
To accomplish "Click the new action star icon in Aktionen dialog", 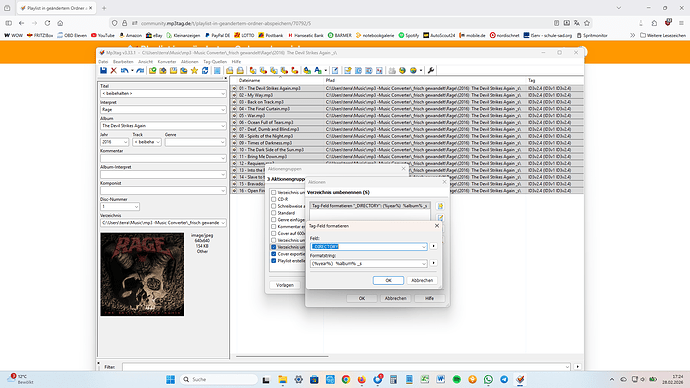I will 440,206.
